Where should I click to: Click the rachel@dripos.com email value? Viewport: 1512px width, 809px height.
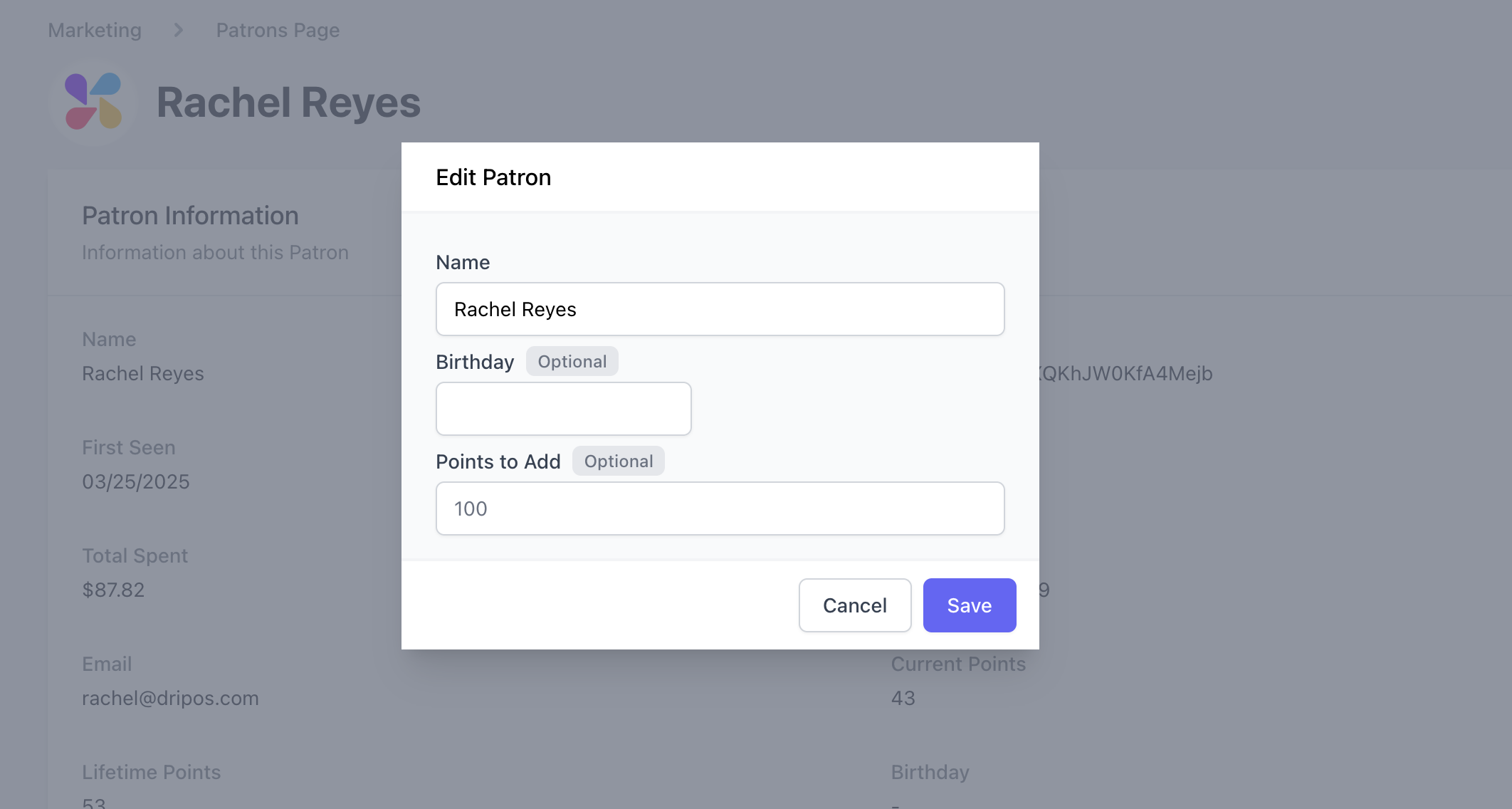170,698
